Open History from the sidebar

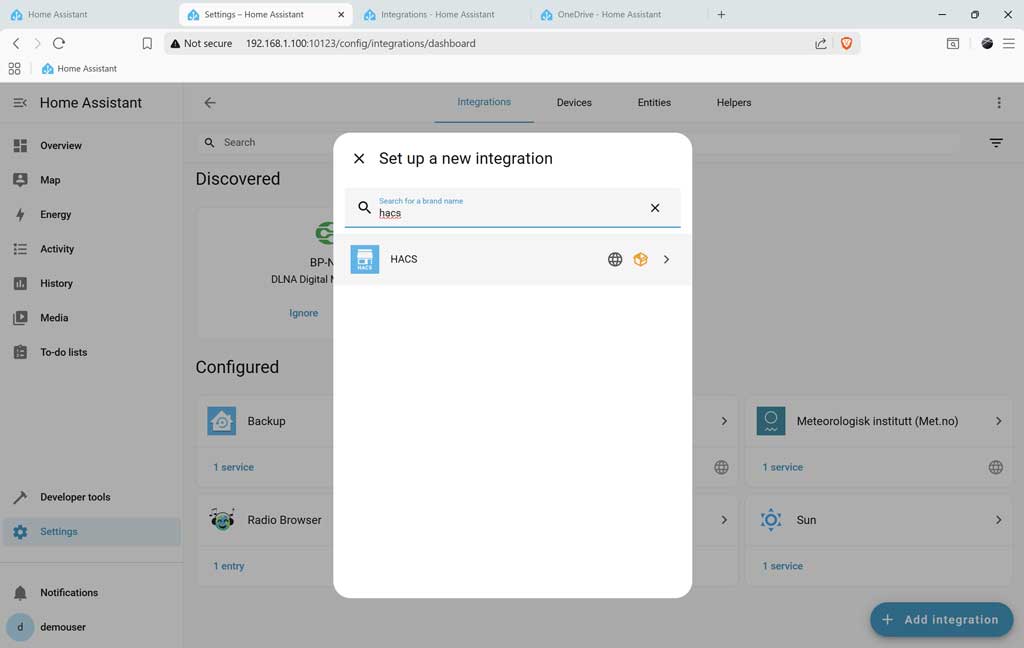click(91, 283)
